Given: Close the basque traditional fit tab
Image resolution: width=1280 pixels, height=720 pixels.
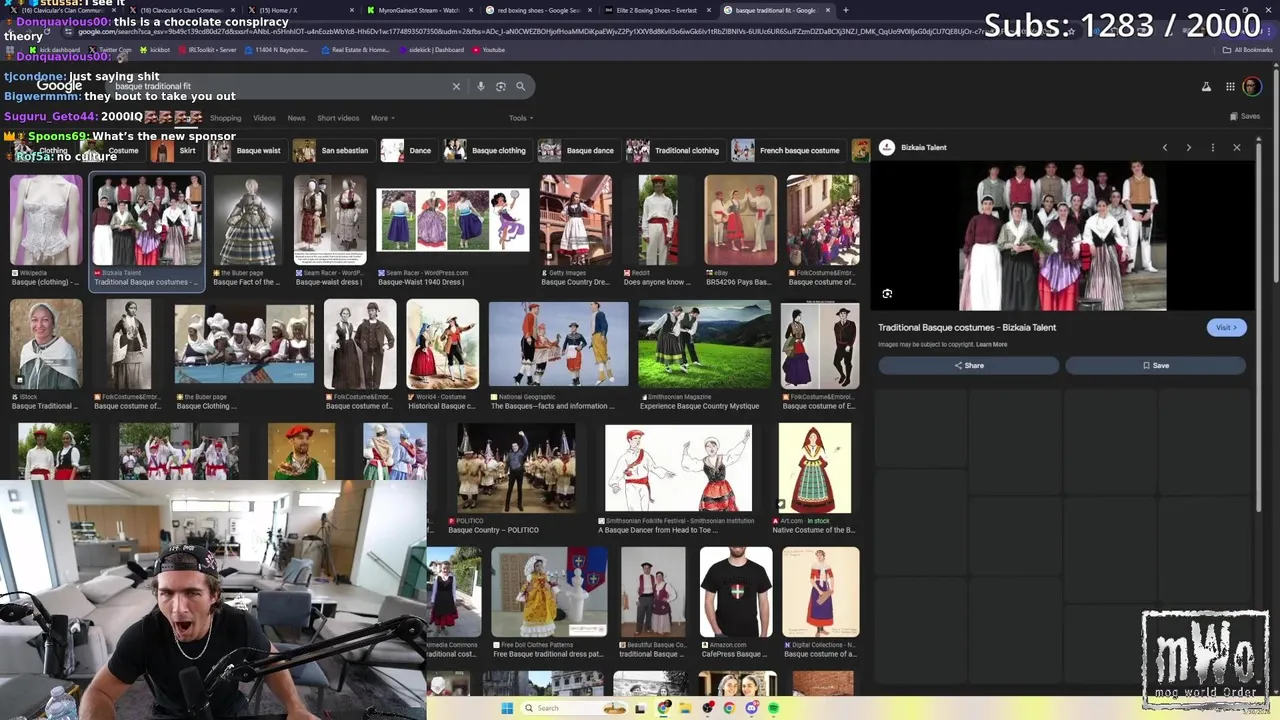Looking at the screenshot, I should [x=827, y=10].
